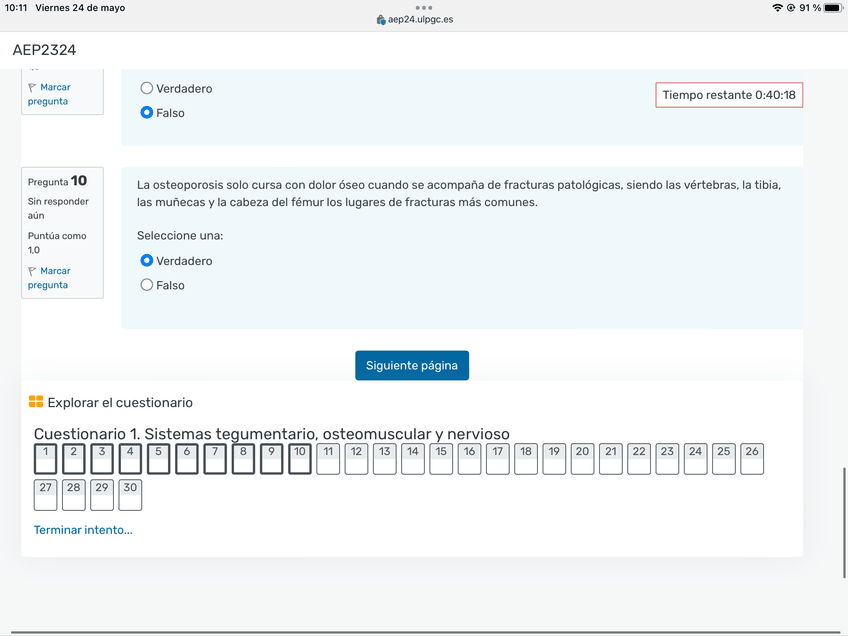Navigate to question 26 box

(x=752, y=459)
